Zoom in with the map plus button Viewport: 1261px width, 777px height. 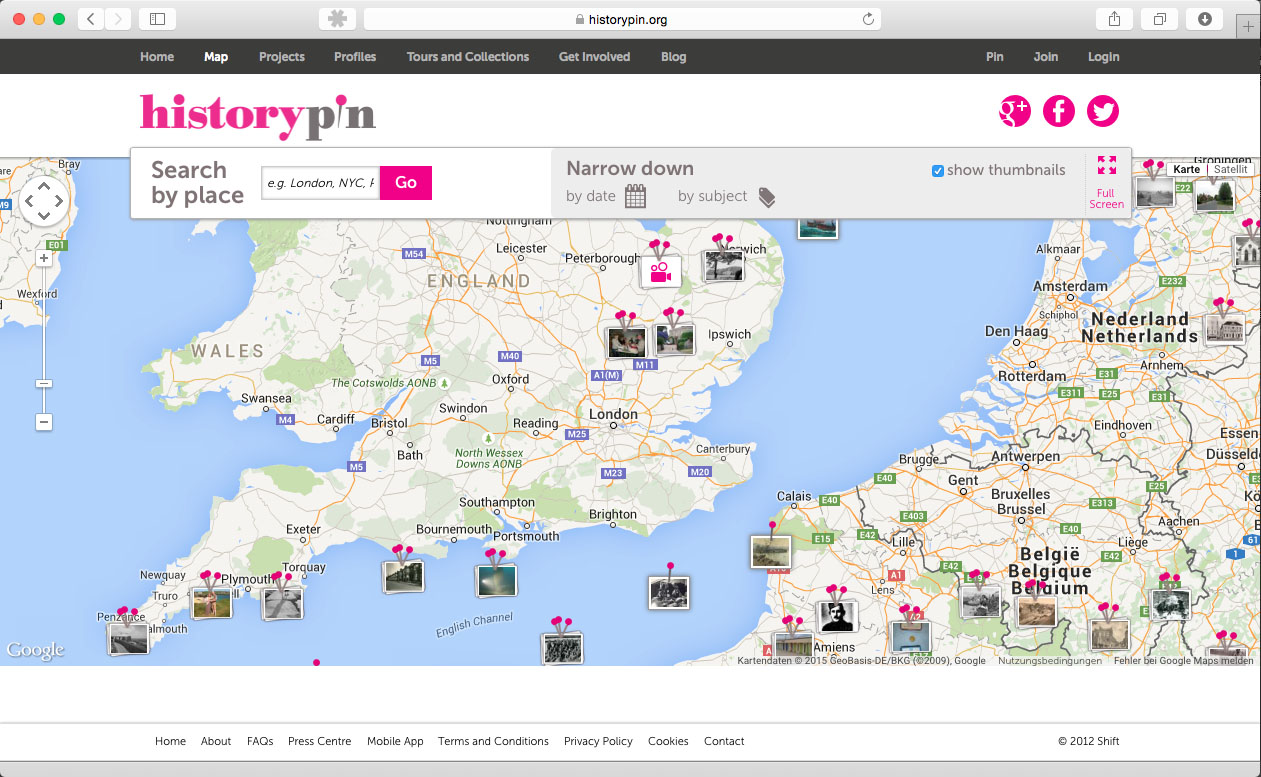click(x=44, y=258)
